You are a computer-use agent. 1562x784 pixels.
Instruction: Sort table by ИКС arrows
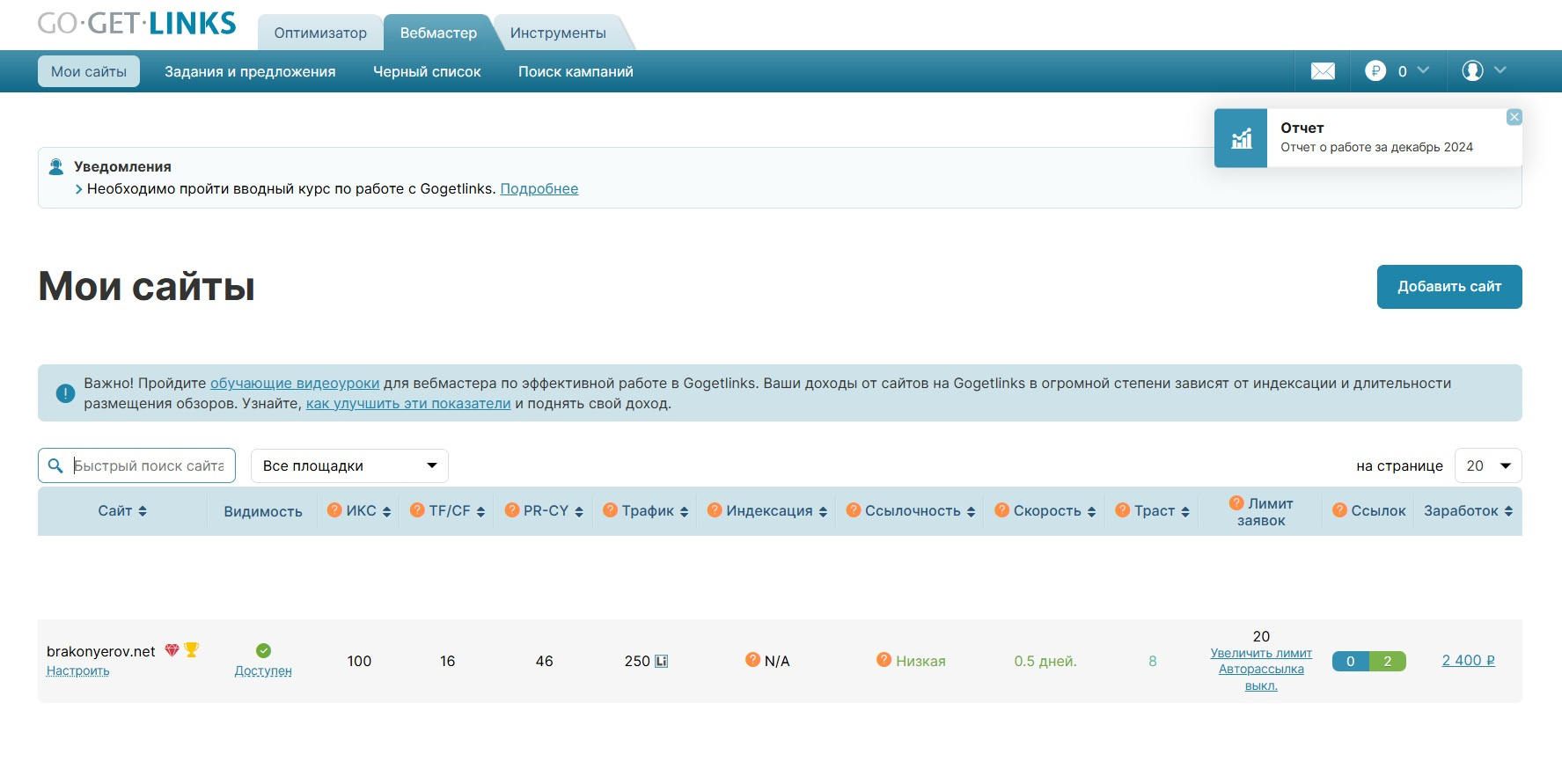pos(386,512)
